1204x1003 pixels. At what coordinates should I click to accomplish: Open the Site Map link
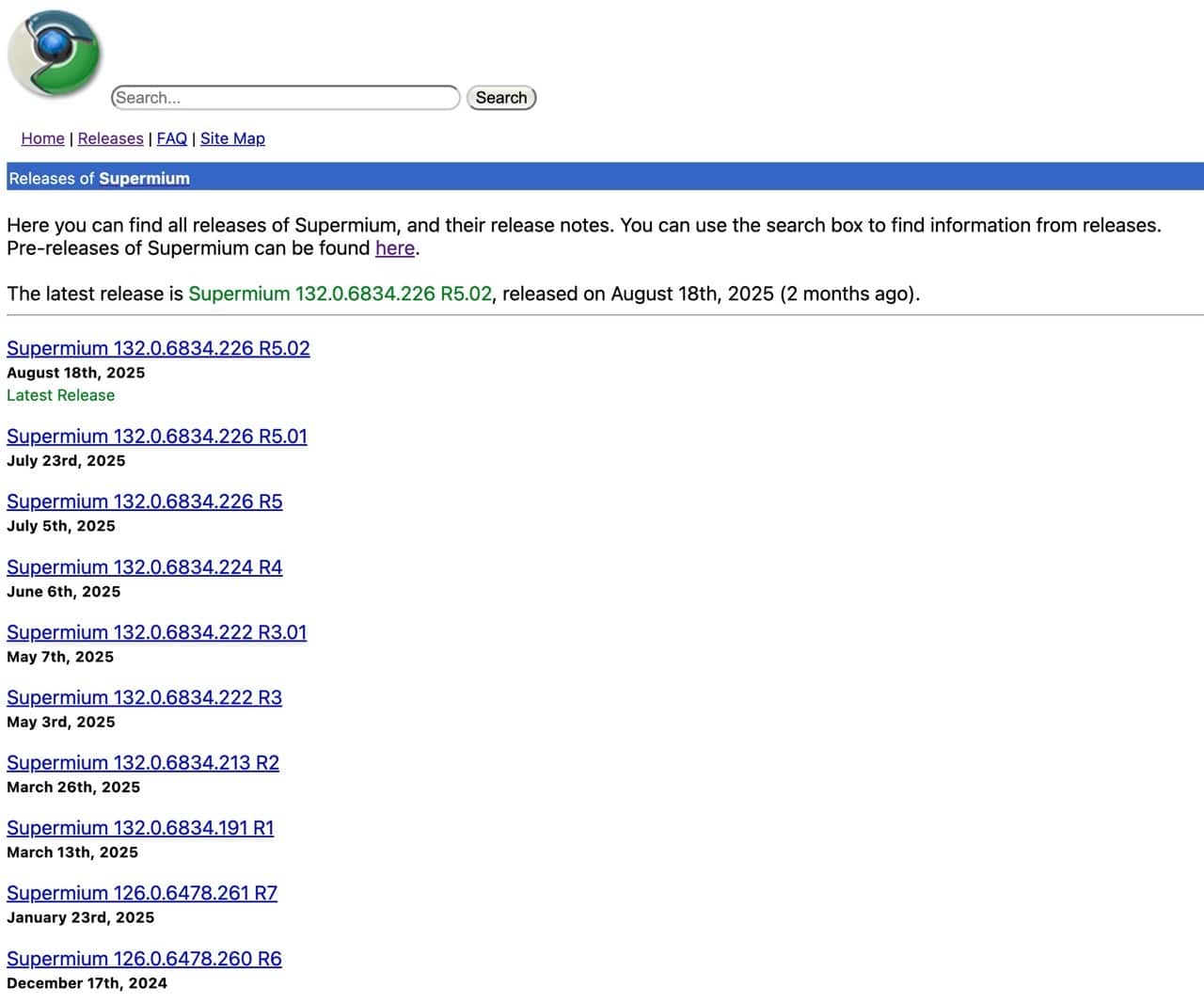point(232,138)
